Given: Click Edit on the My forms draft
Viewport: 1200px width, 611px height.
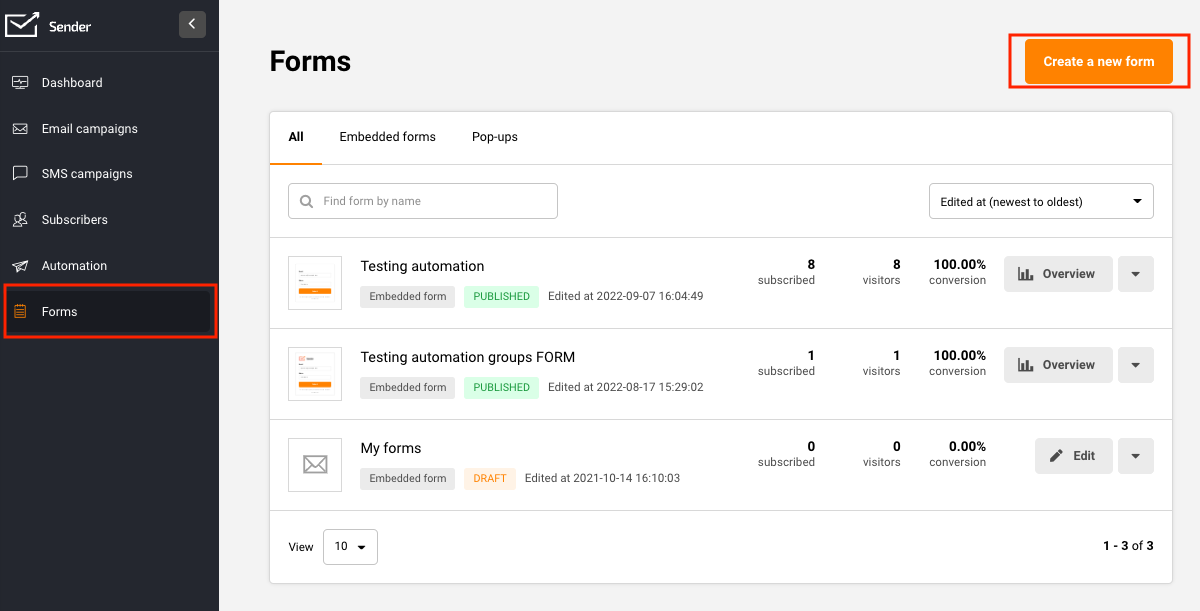Looking at the screenshot, I should 1073,456.
